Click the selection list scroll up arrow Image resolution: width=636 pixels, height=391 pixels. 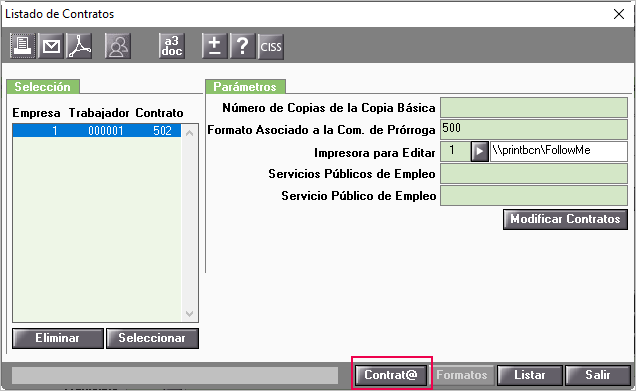coord(189,133)
